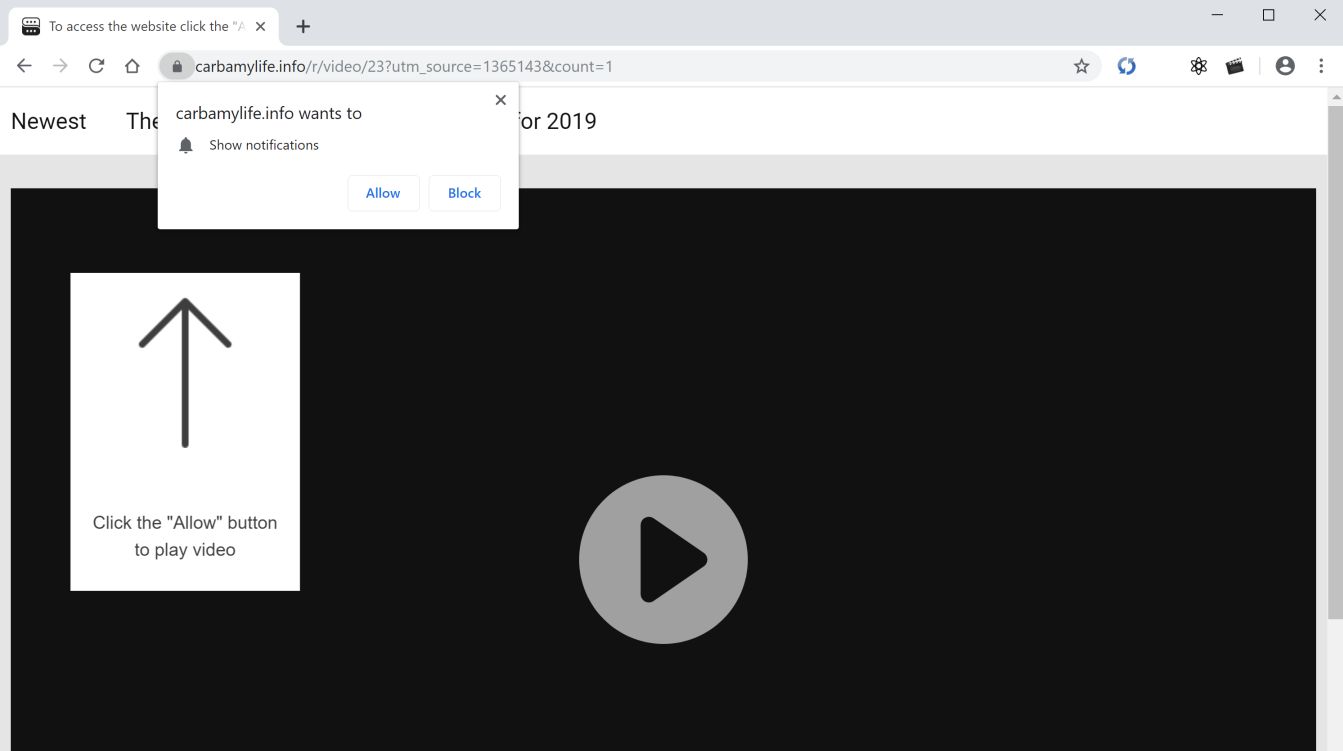
Task: Open the profile avatar icon
Action: tap(1285, 65)
